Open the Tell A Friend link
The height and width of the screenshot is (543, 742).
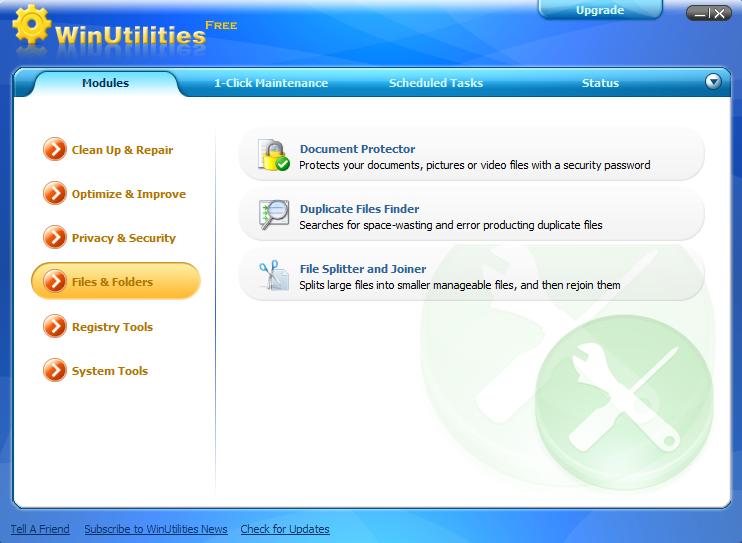click(x=40, y=529)
